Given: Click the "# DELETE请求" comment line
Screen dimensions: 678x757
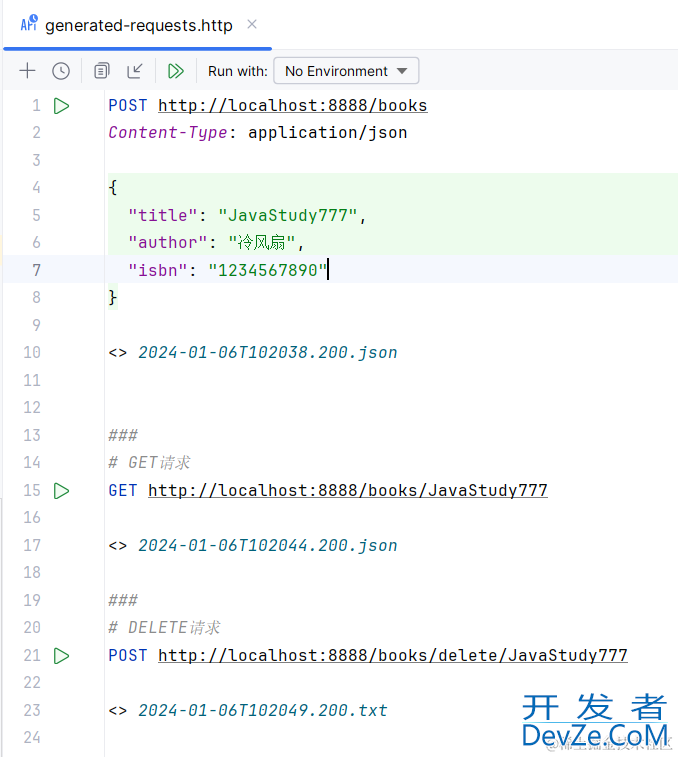Looking at the screenshot, I should tap(164, 628).
